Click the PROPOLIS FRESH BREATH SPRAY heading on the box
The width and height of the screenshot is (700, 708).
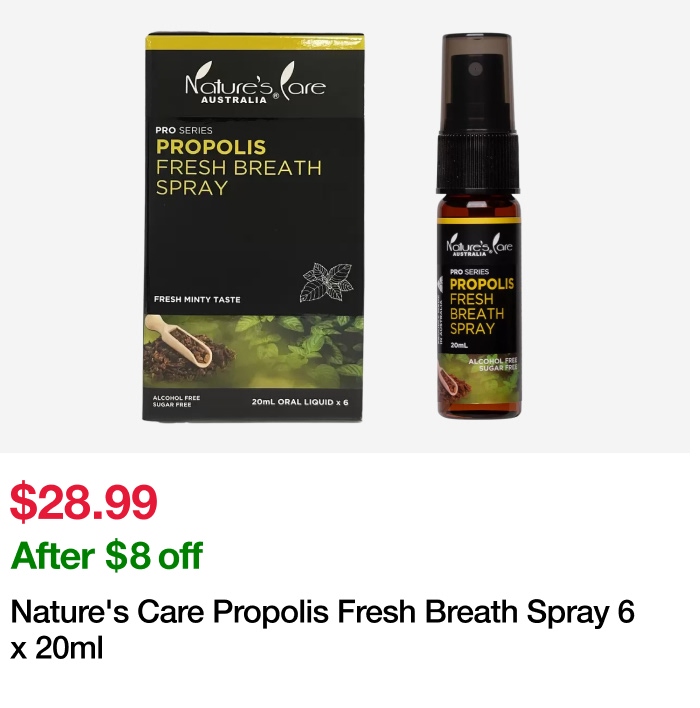coord(238,168)
